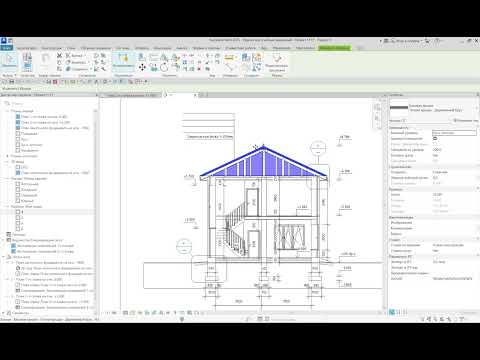Collapse the Floor Plans node in browser

7,111
